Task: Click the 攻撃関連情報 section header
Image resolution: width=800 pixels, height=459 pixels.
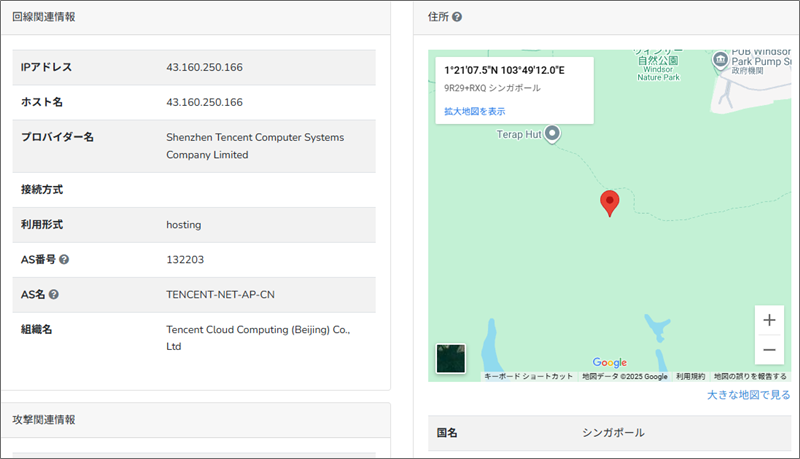Action: point(44,420)
